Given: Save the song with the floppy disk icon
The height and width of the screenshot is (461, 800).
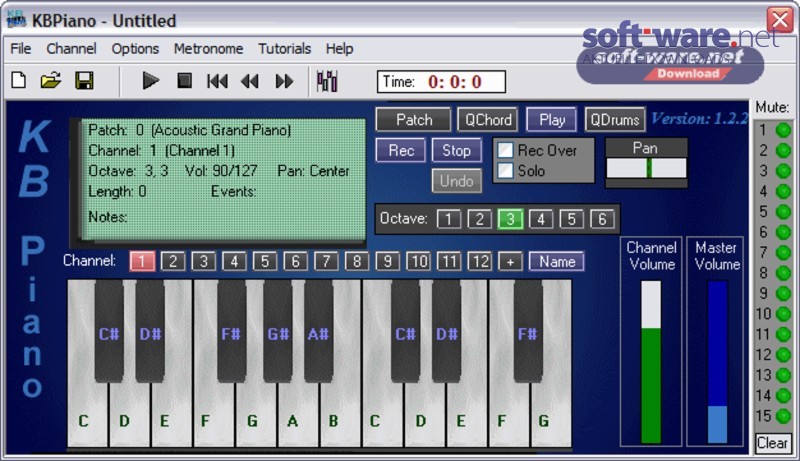Looking at the screenshot, I should pyautogui.click(x=84, y=81).
